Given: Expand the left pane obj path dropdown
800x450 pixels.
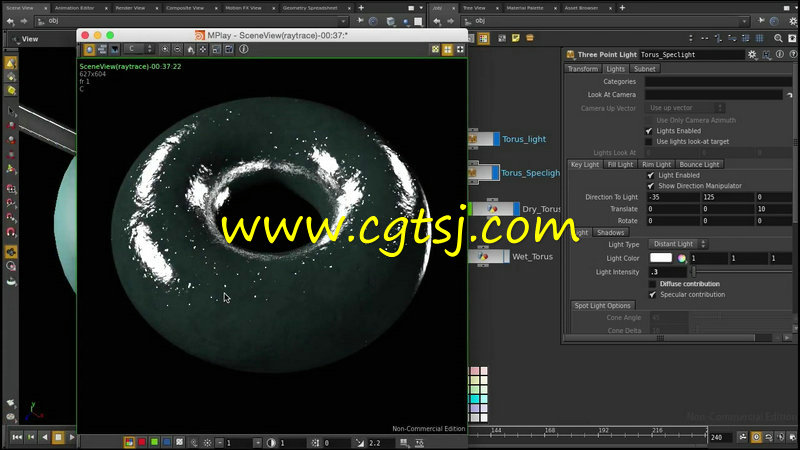Looking at the screenshot, I should tap(343, 21).
